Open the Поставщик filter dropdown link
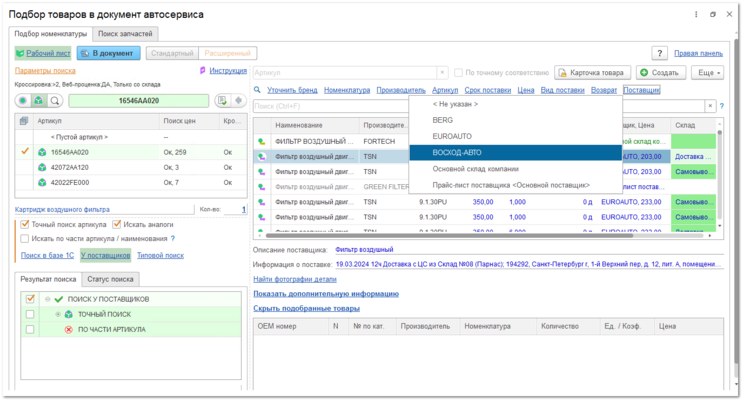The width and height of the screenshot is (743, 401). 642,90
